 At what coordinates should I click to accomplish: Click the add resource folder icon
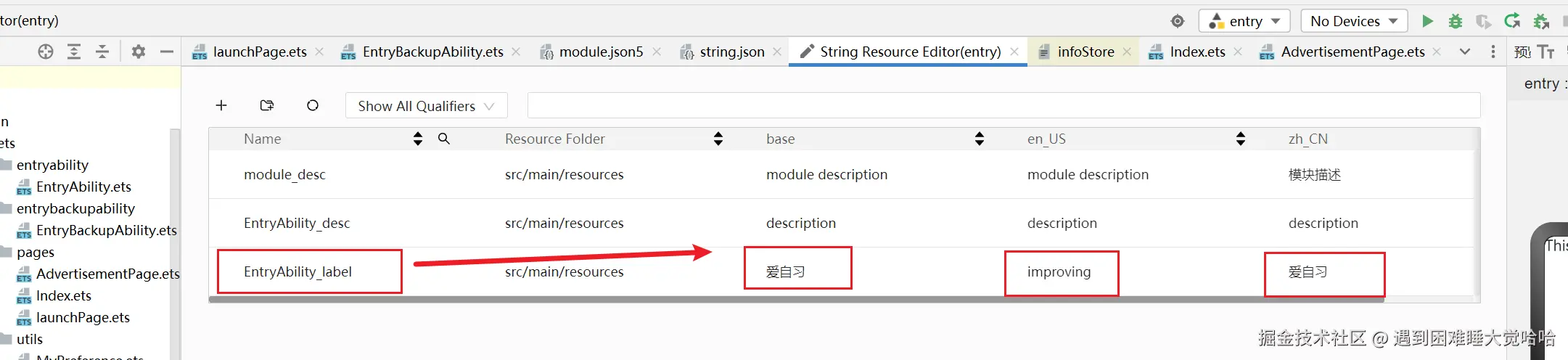[267, 106]
